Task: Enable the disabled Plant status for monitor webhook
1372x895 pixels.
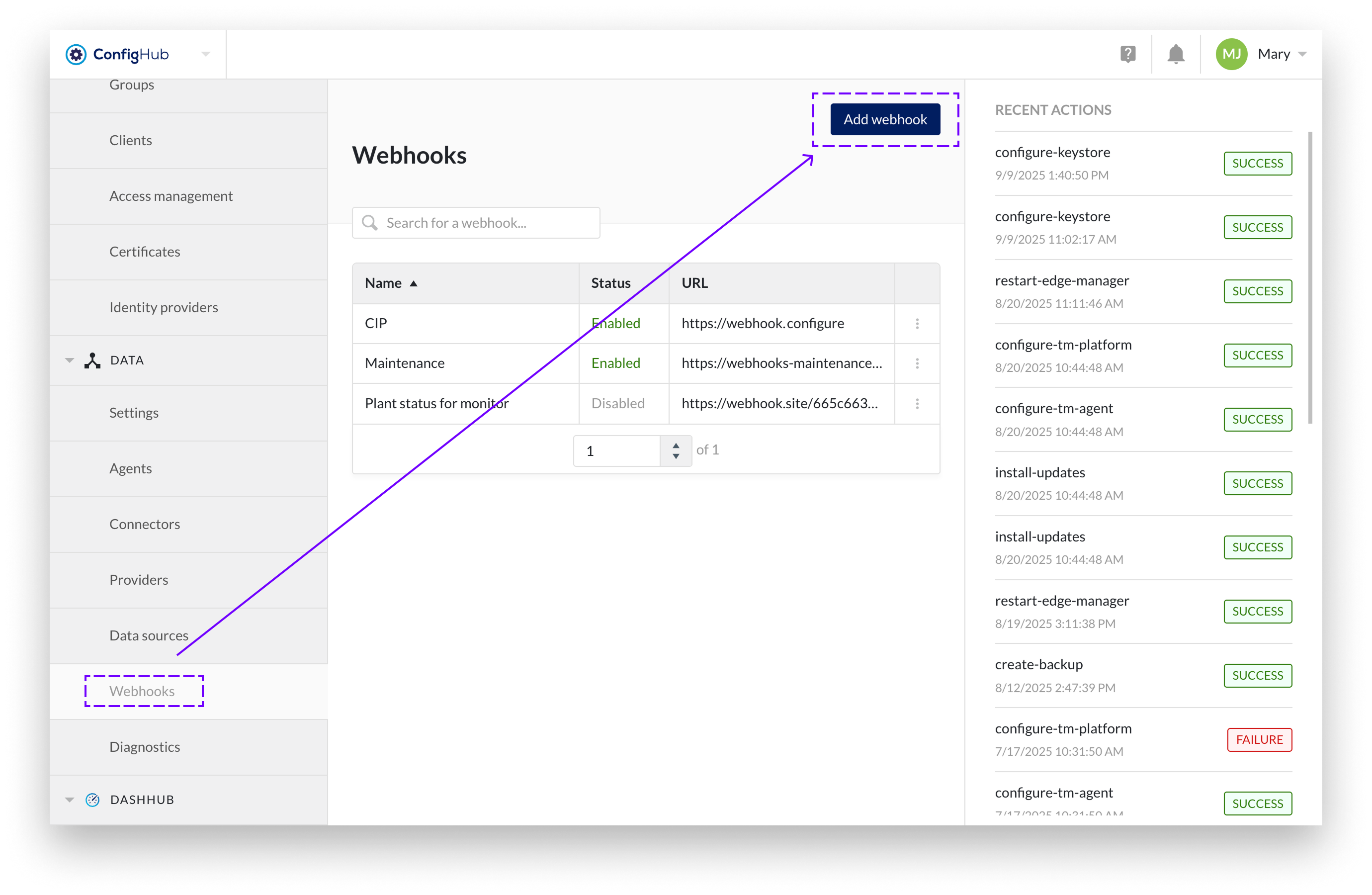Action: click(x=617, y=404)
